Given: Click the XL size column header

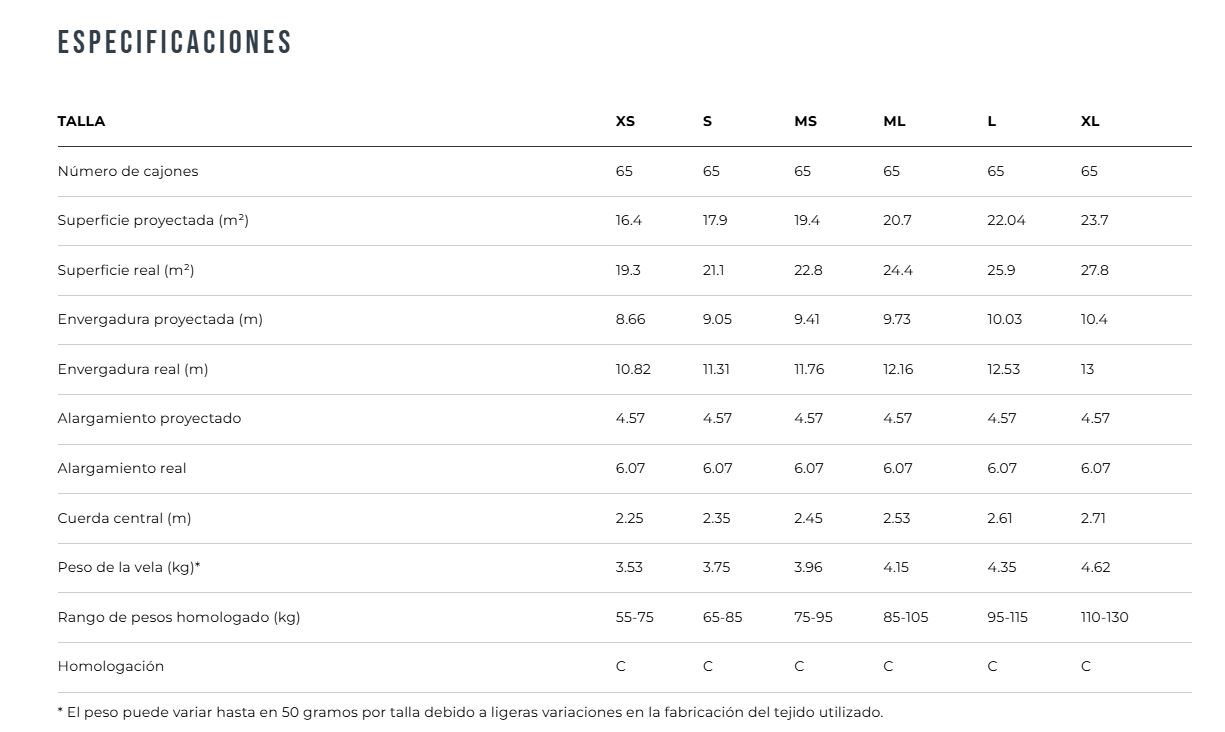Looking at the screenshot, I should tap(1090, 121).
